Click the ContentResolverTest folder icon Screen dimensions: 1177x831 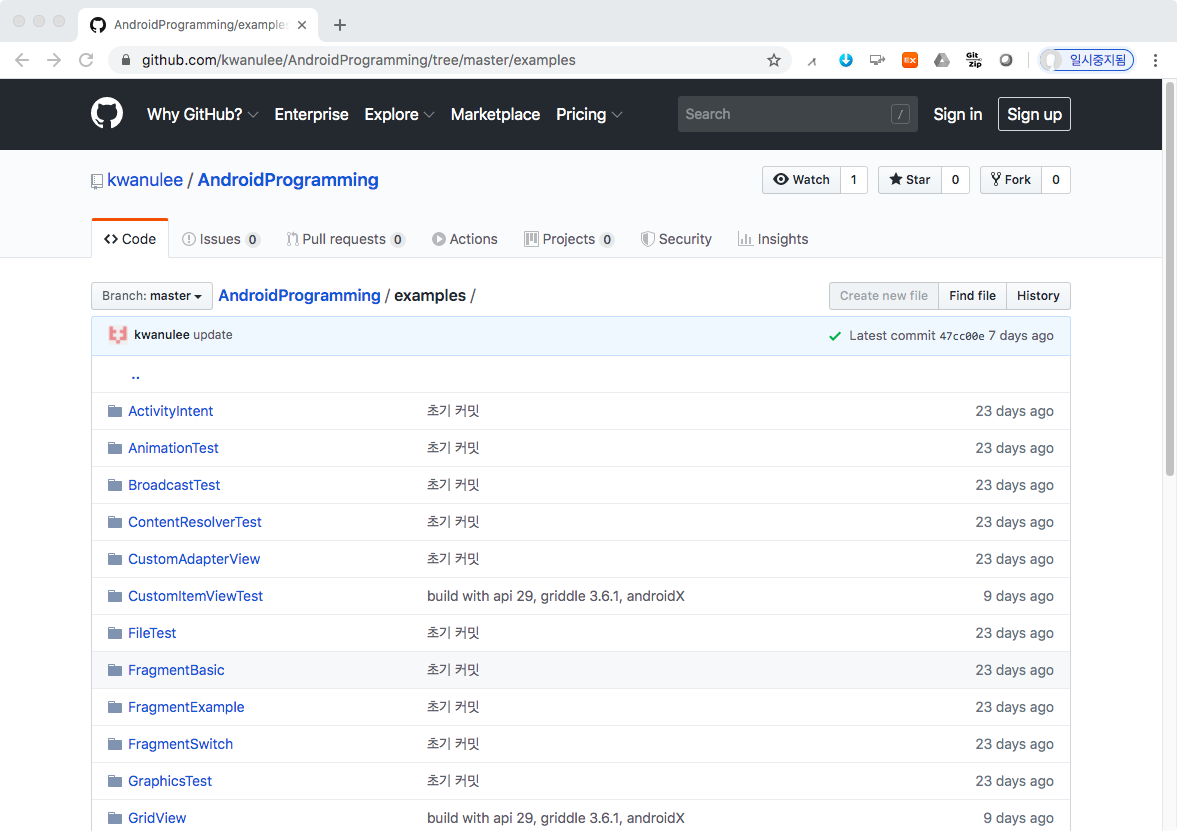click(x=115, y=522)
